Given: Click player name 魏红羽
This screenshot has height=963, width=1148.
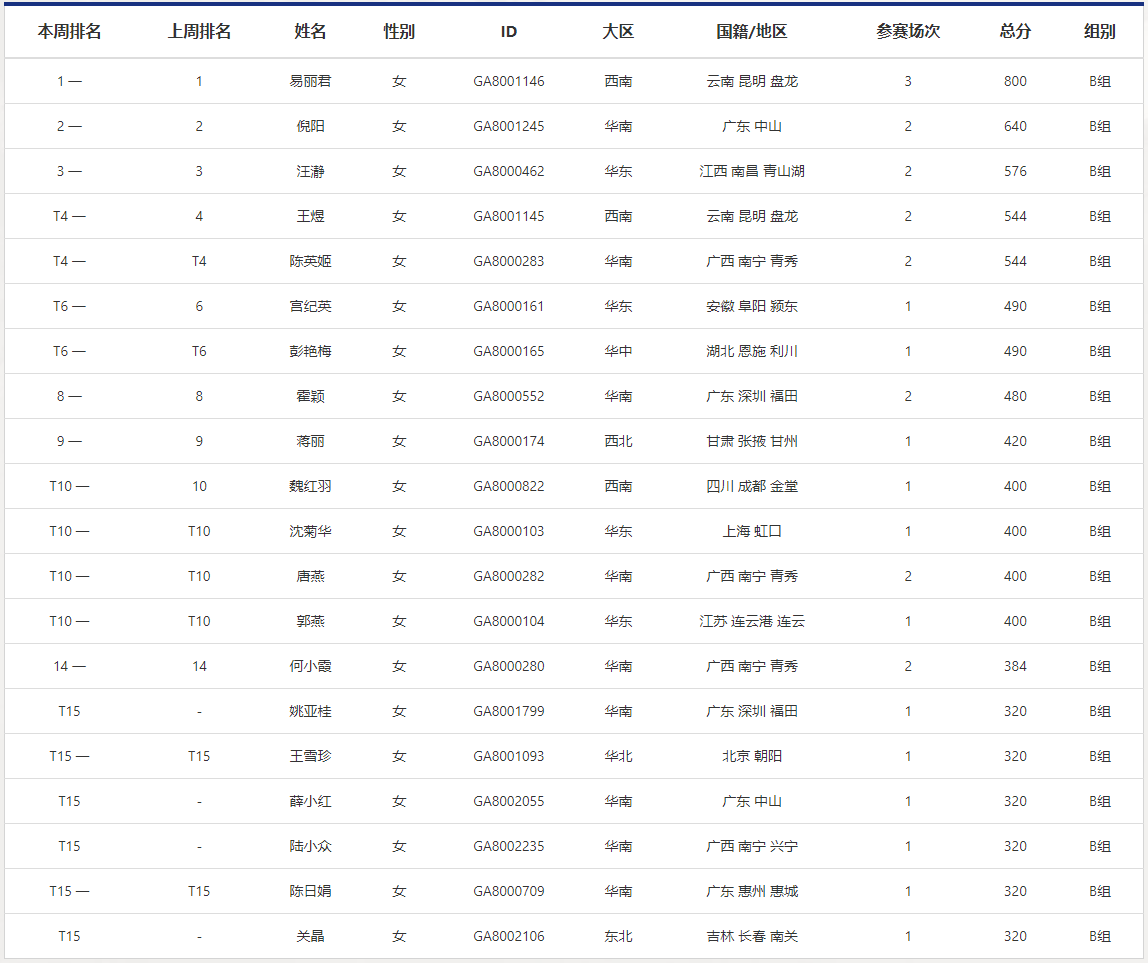Looking at the screenshot, I should point(310,486).
